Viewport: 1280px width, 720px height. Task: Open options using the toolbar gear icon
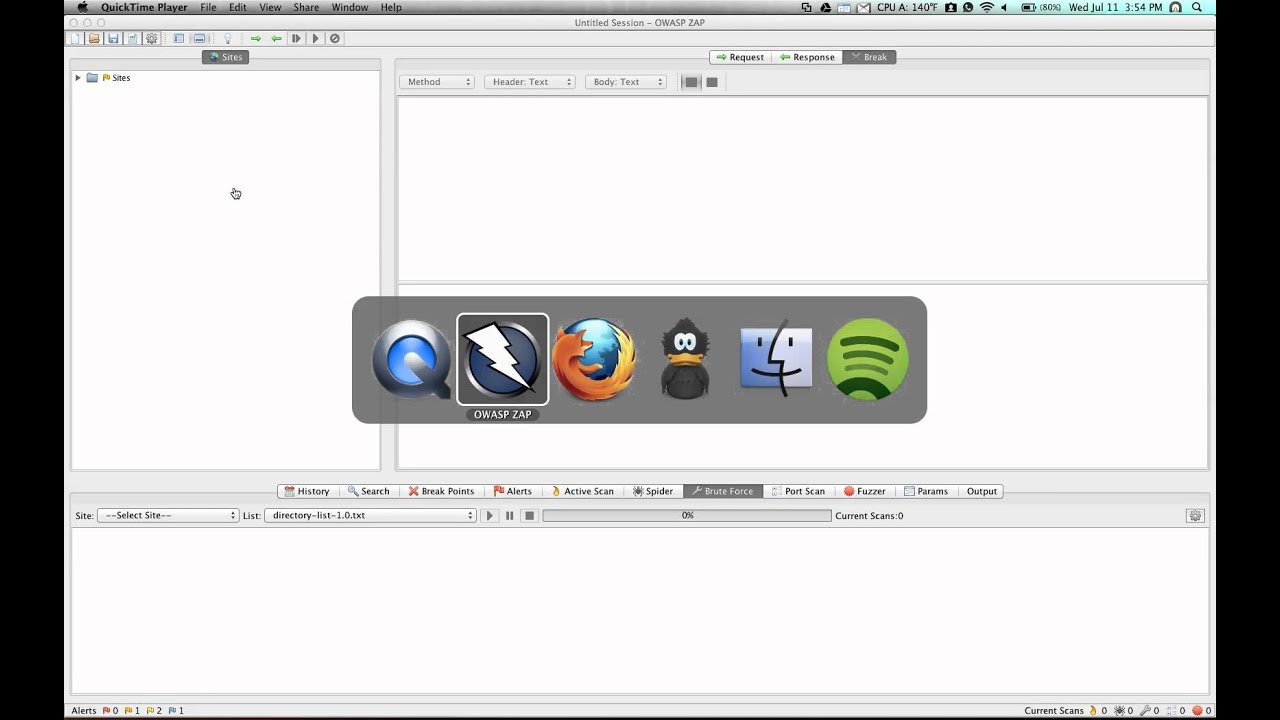[x=151, y=38]
